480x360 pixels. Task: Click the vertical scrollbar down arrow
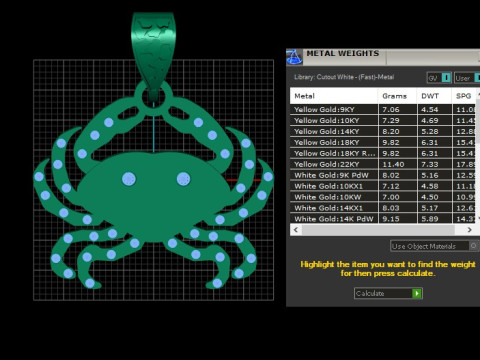[x=478, y=219]
